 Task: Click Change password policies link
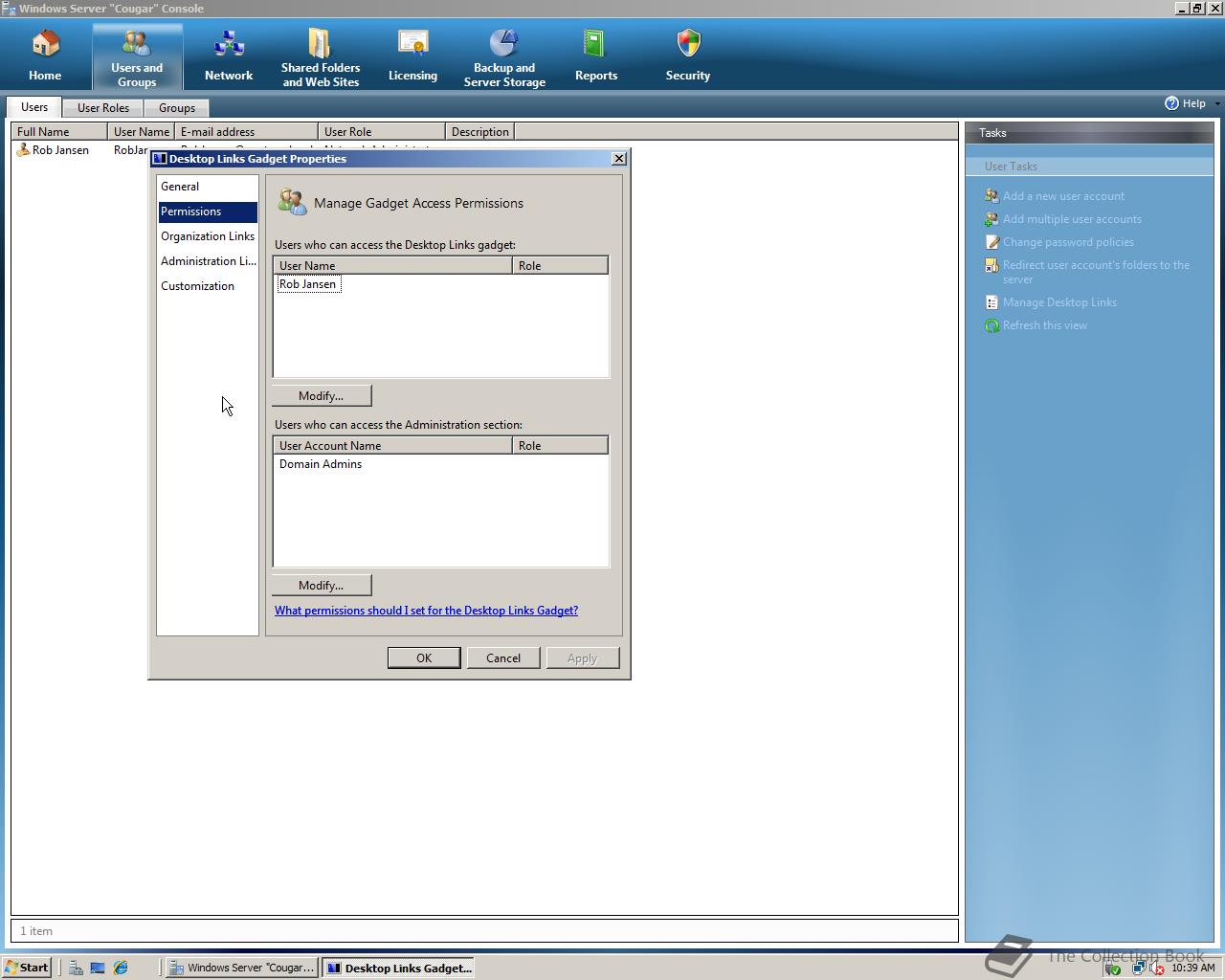point(1068,242)
